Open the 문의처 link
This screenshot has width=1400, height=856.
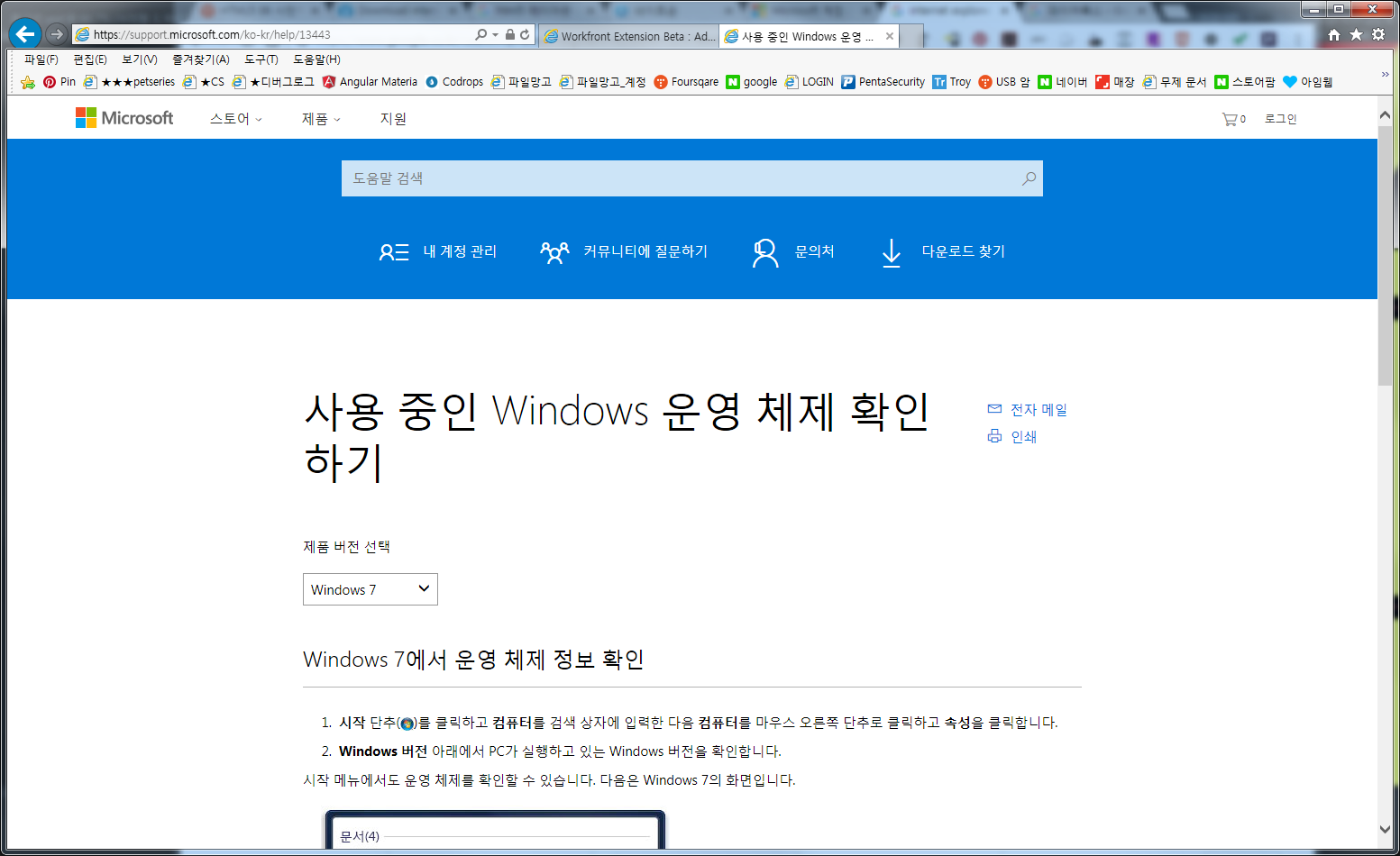click(x=793, y=252)
